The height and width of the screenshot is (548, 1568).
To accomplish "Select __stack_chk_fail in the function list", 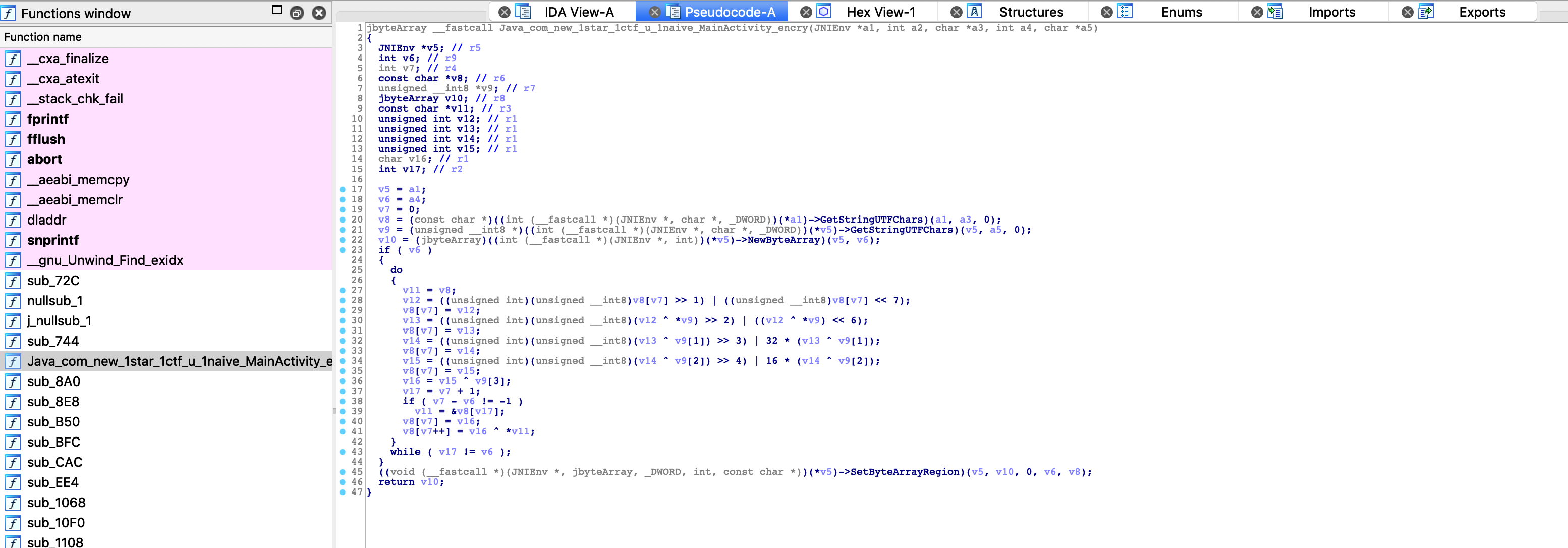I will point(165,99).
